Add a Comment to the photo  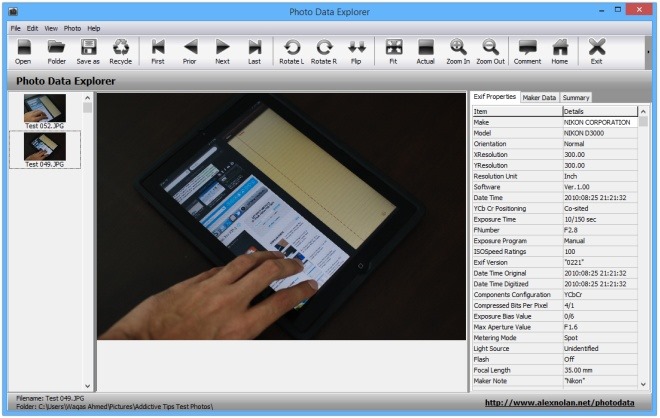click(x=527, y=52)
